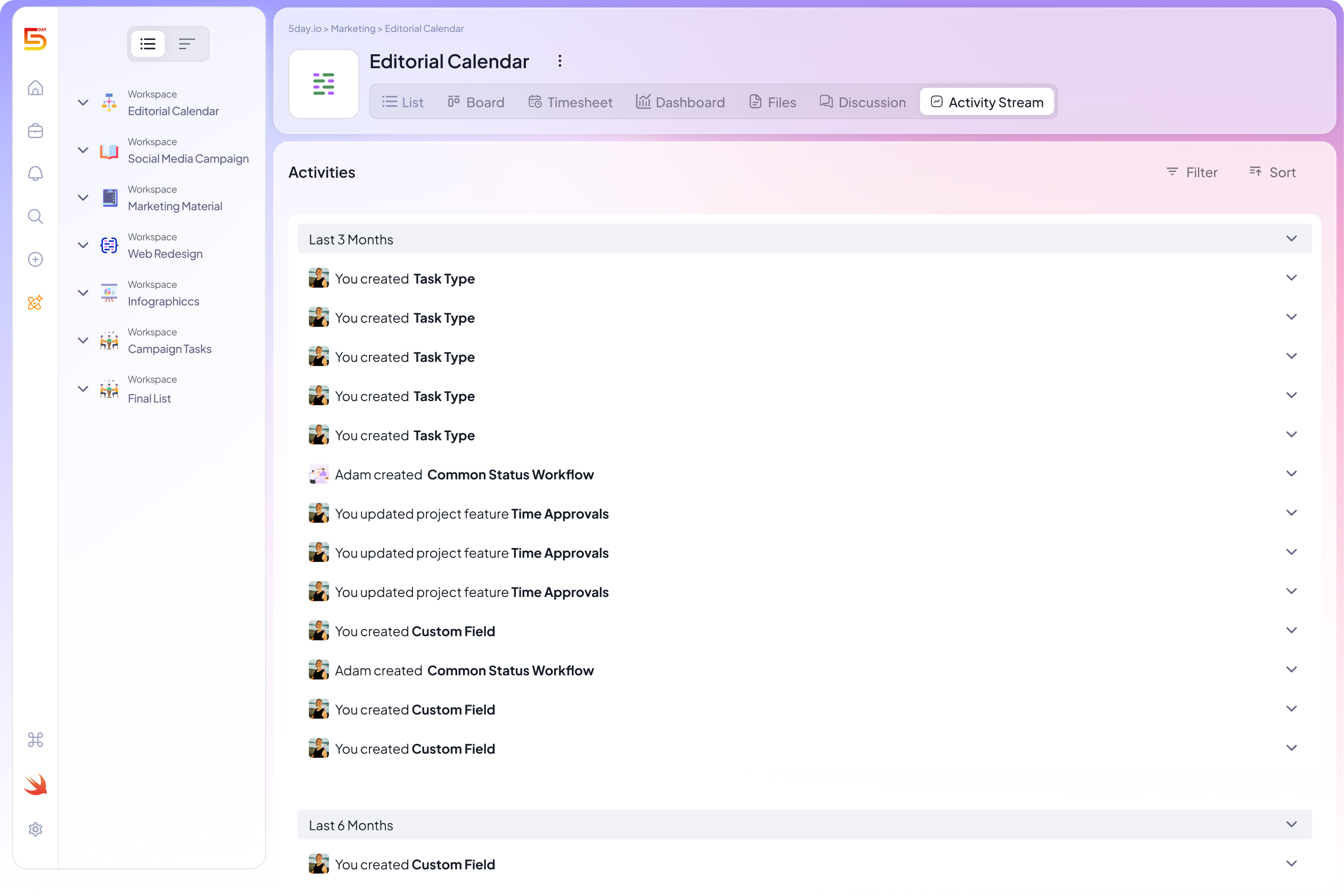Image resolution: width=1344 pixels, height=896 pixels.
Task: Select the briefcase work icon in sidebar
Action: pyautogui.click(x=35, y=130)
